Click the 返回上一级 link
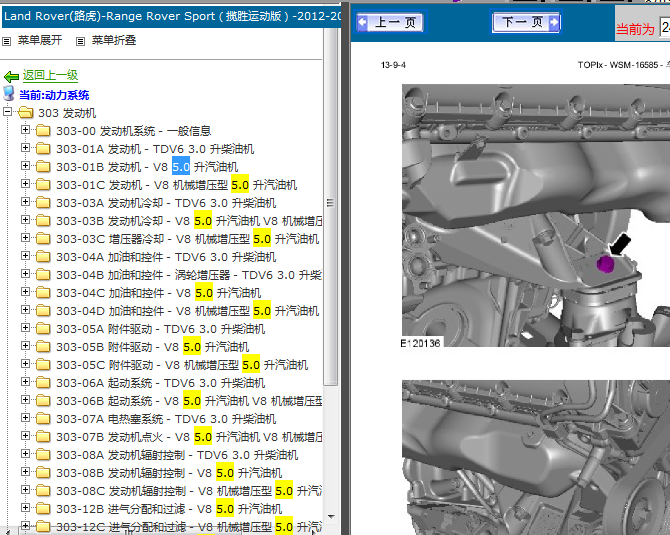The image size is (670, 535). [50, 76]
